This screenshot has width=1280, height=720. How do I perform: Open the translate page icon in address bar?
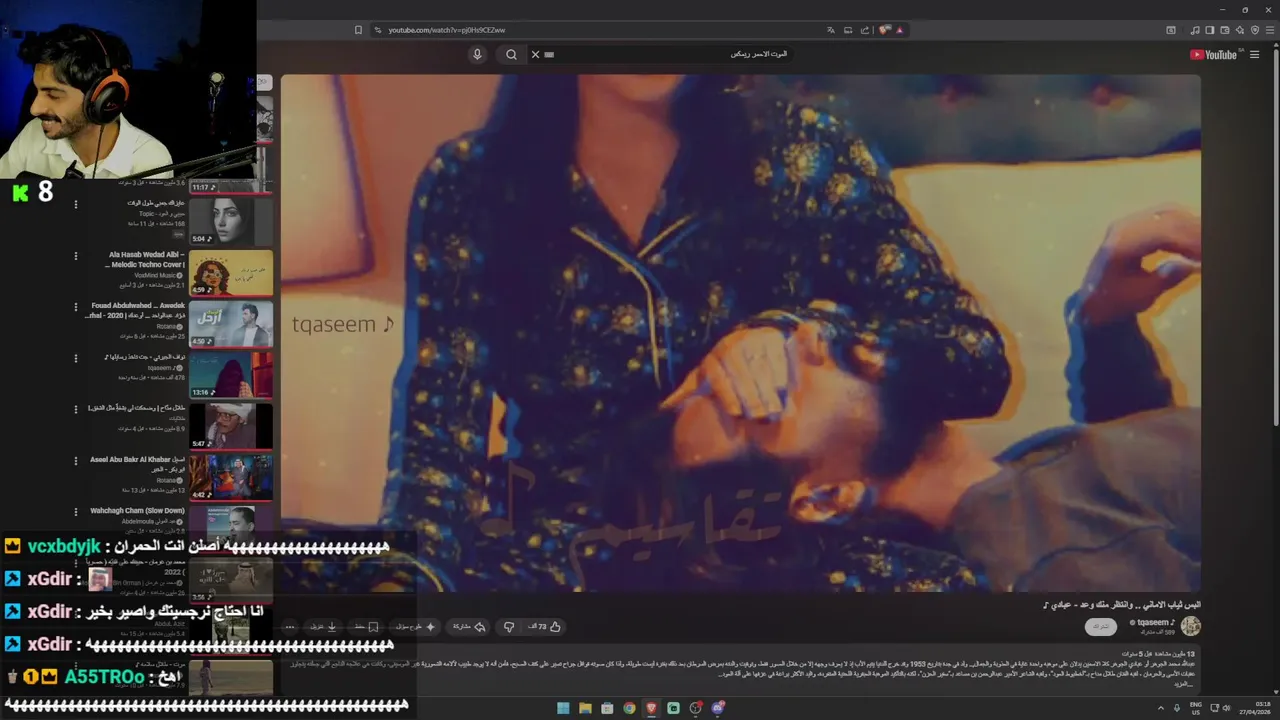tap(830, 30)
